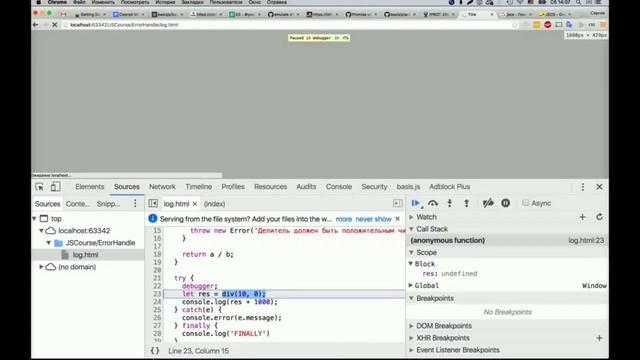Click the res: undefined scope entry
This screenshot has width=640, height=360.
pyautogui.click(x=450, y=274)
